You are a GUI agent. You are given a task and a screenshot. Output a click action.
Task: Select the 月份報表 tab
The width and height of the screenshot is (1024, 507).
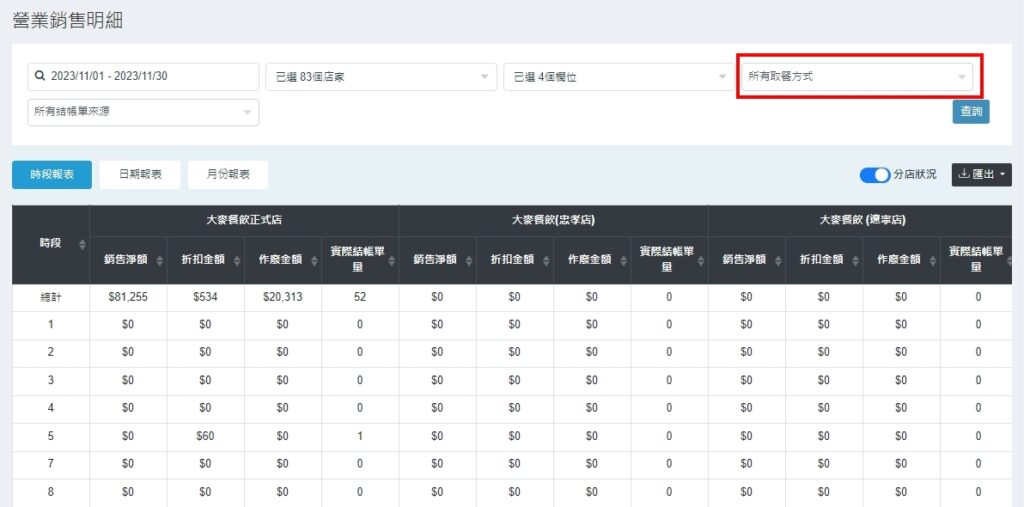click(x=228, y=175)
